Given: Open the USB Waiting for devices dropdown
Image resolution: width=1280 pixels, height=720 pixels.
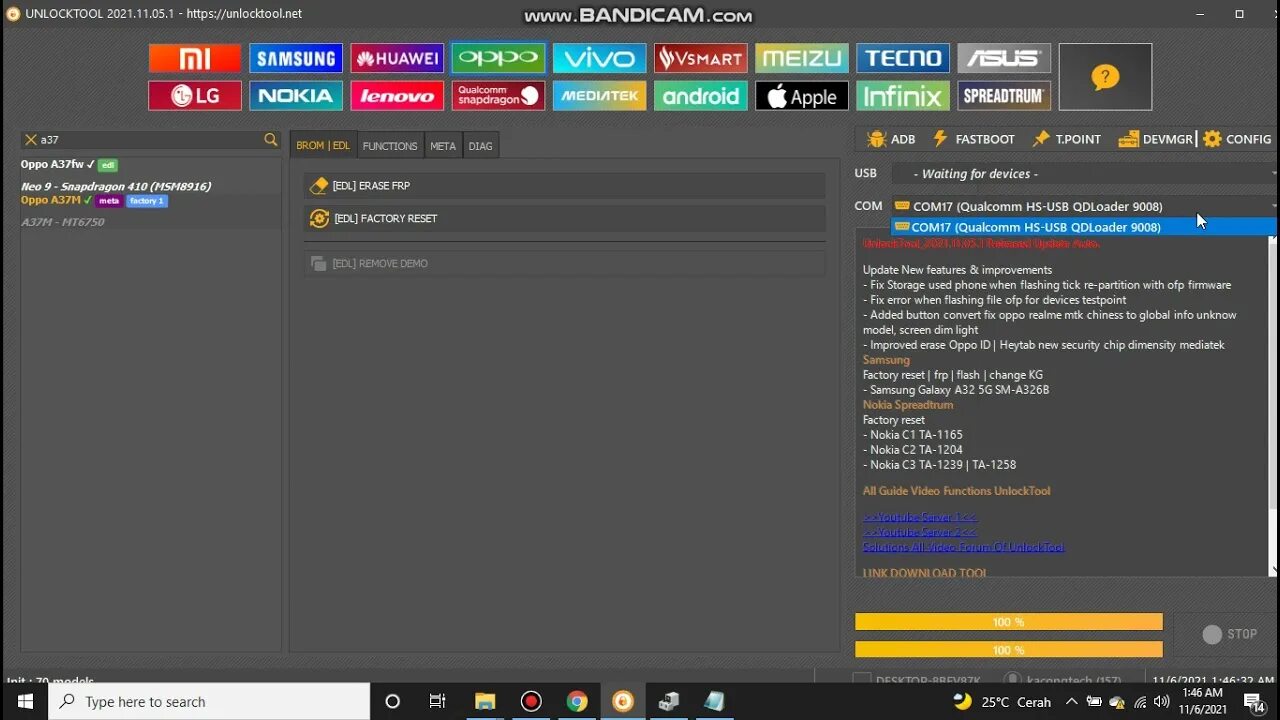Looking at the screenshot, I should pyautogui.click(x=1084, y=174).
